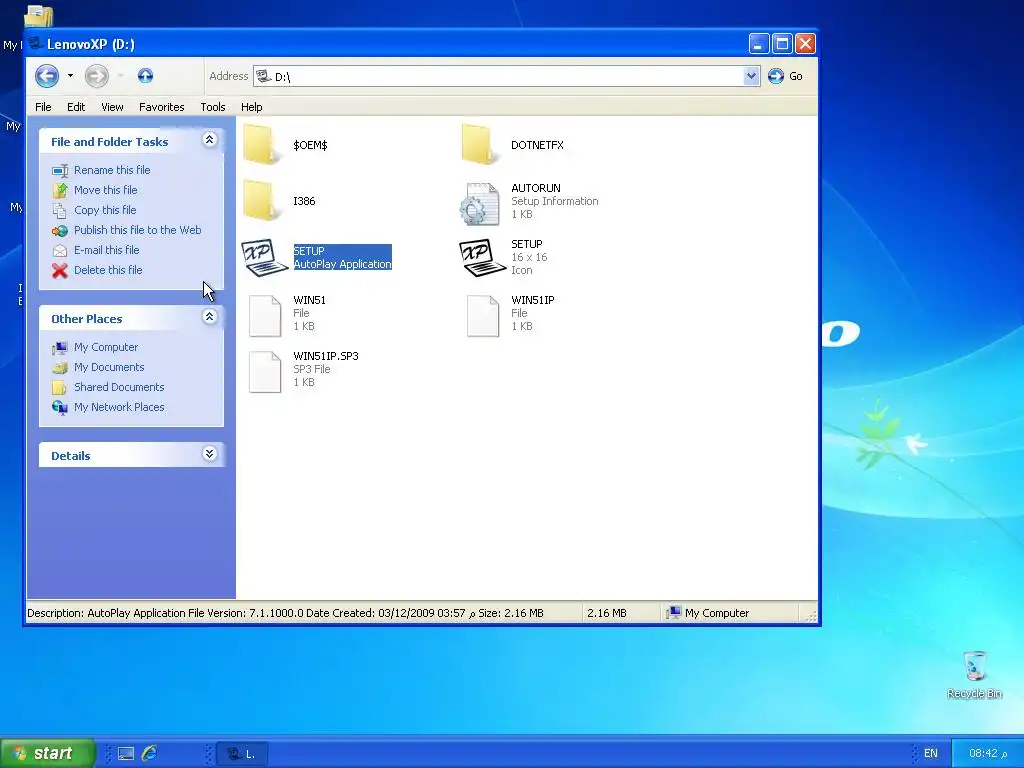The width and height of the screenshot is (1024, 768).
Task: Go up one folder level
Action: pyautogui.click(x=145, y=76)
